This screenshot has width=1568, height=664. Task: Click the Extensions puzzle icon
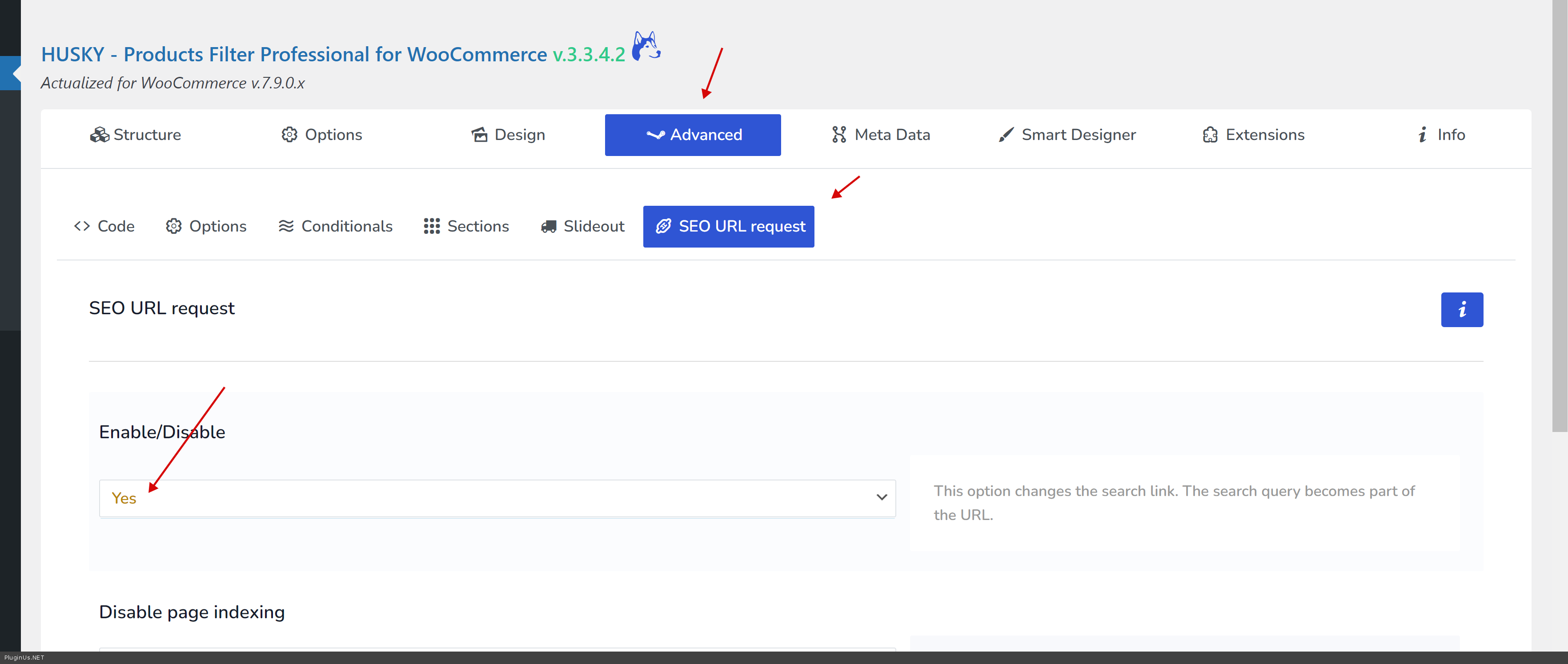tap(1210, 135)
